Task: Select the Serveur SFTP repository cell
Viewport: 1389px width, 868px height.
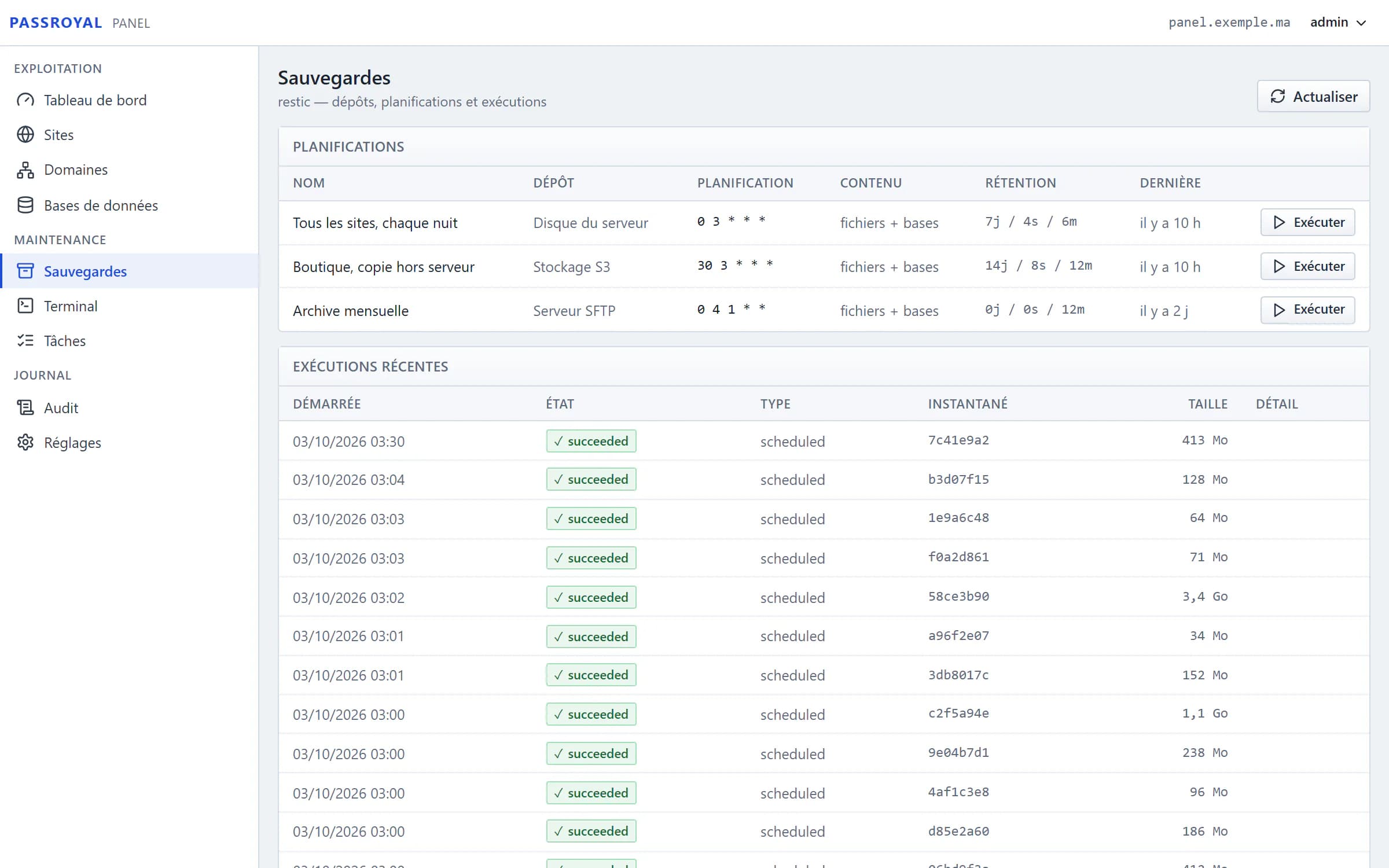Action: pyautogui.click(x=574, y=311)
